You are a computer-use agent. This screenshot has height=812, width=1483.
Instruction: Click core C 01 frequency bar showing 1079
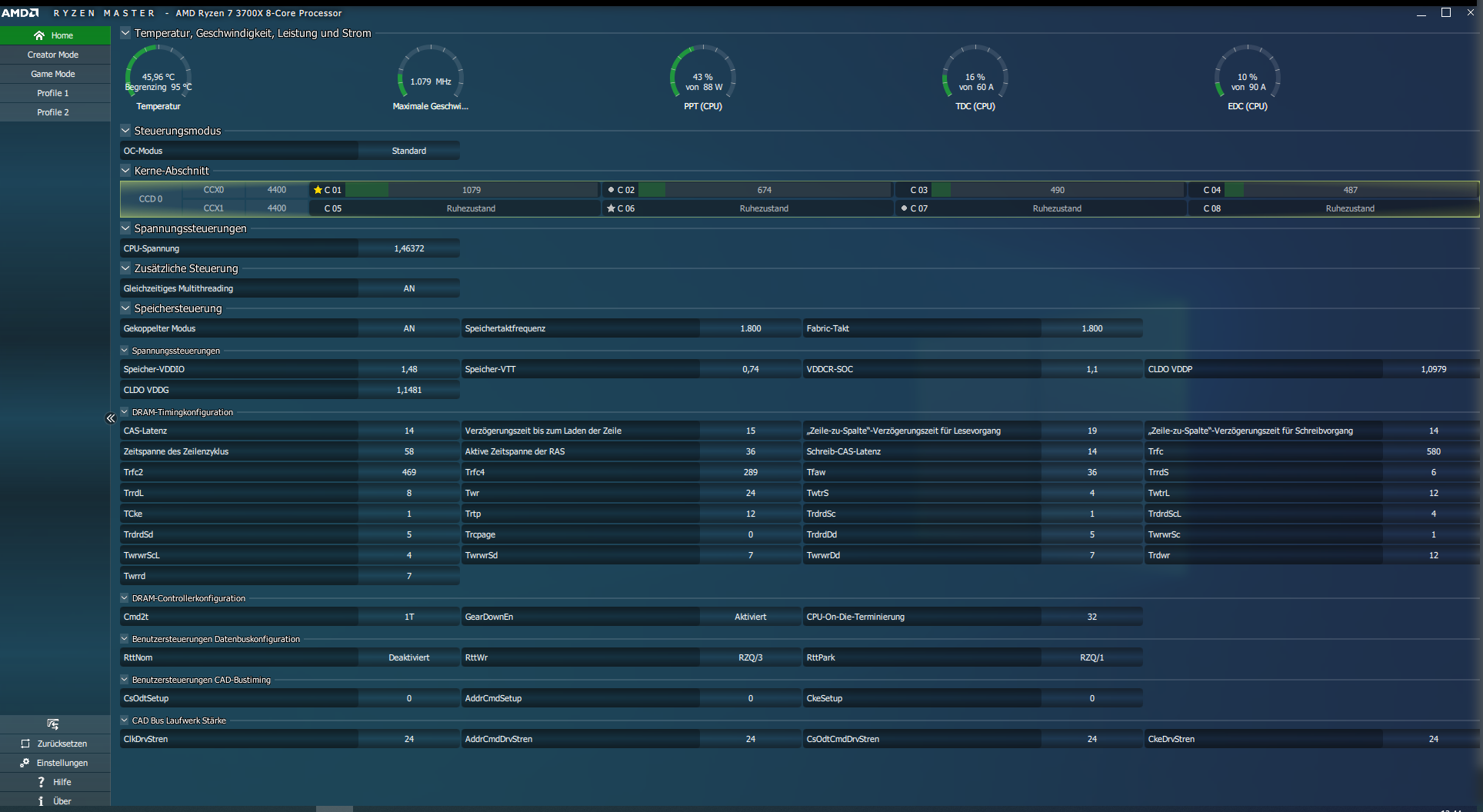click(472, 190)
